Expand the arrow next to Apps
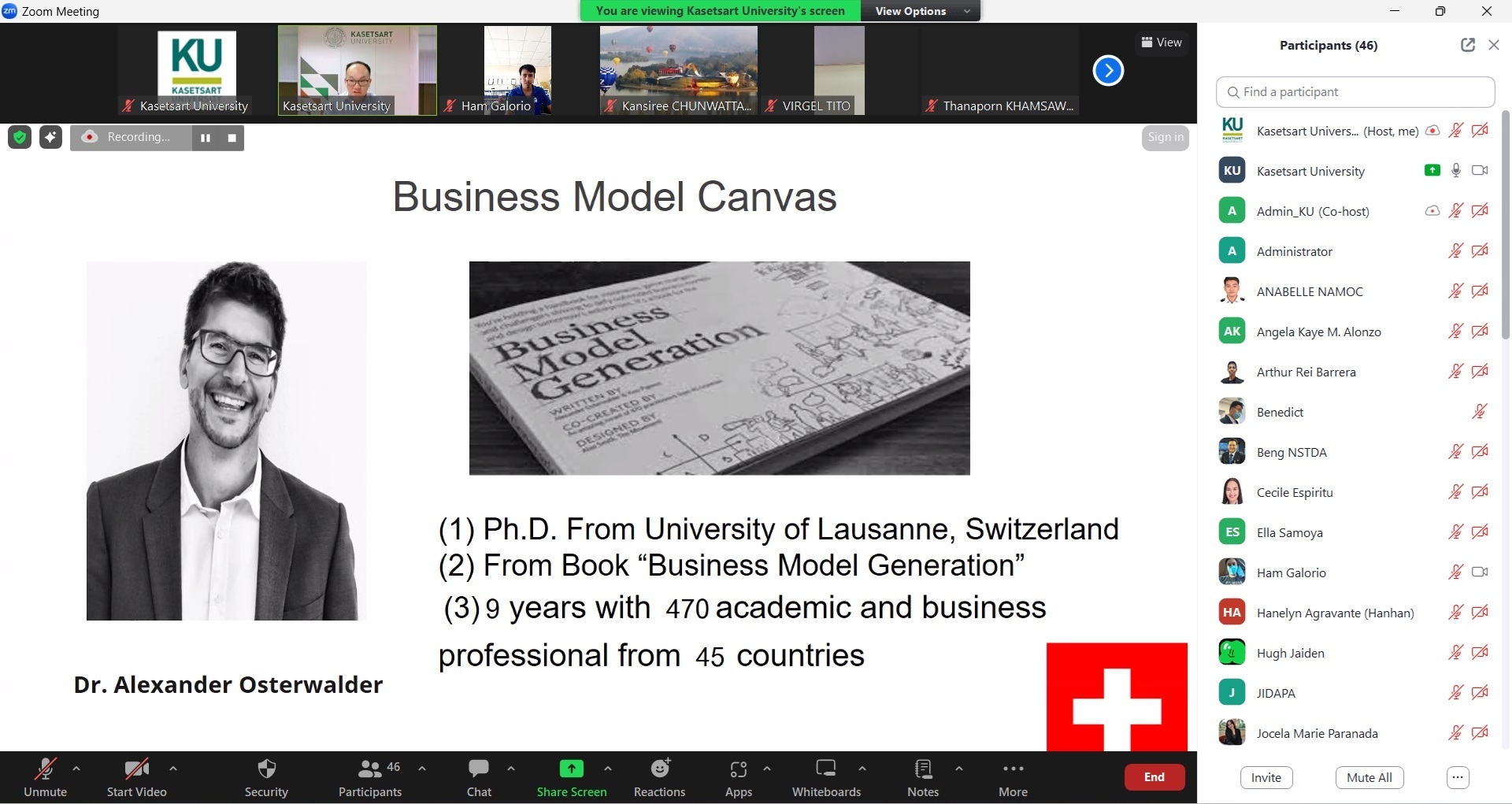This screenshot has width=1512, height=804. pyautogui.click(x=766, y=769)
